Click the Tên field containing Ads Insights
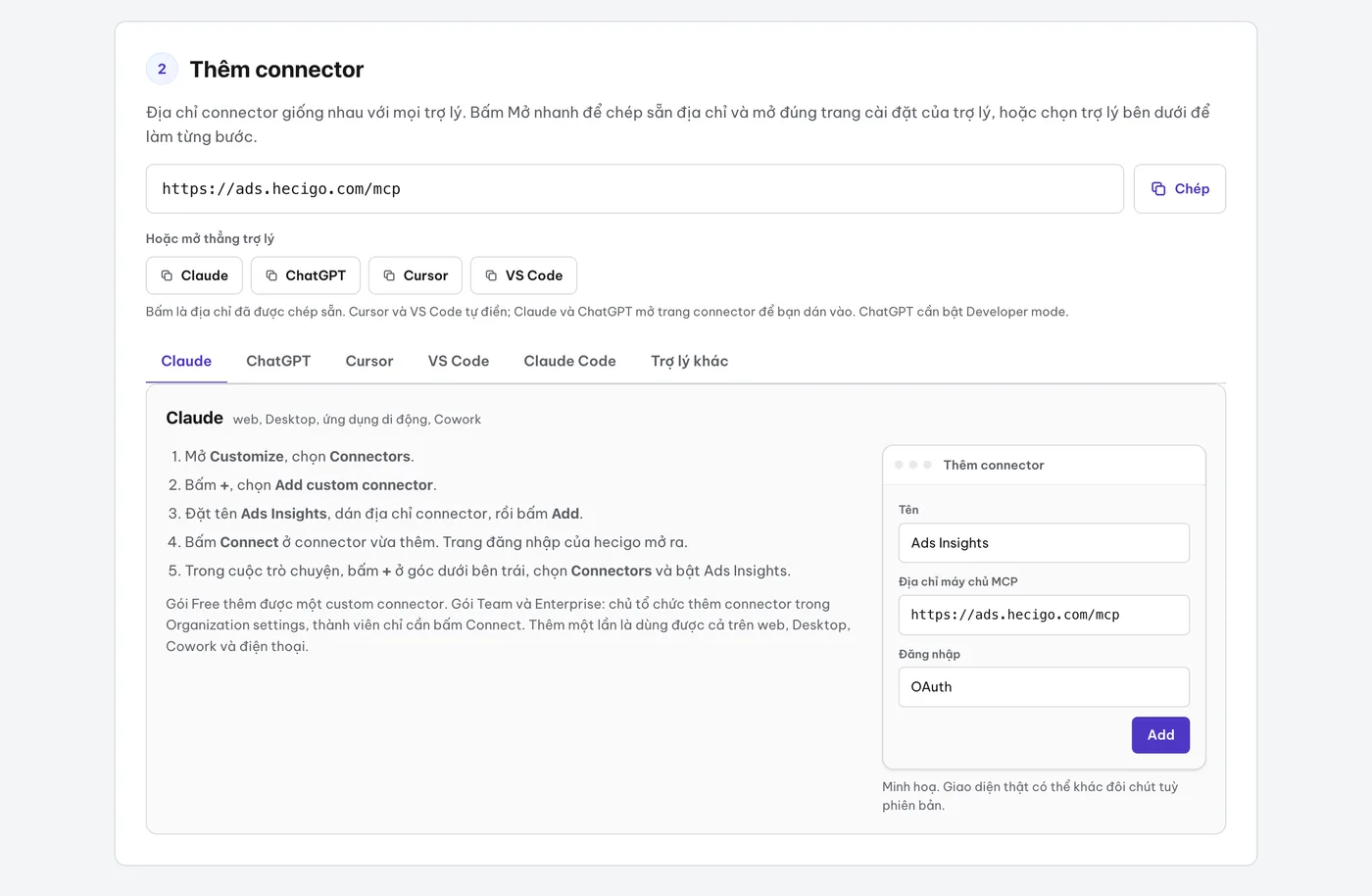This screenshot has height=896, width=1372. pyautogui.click(x=1044, y=543)
